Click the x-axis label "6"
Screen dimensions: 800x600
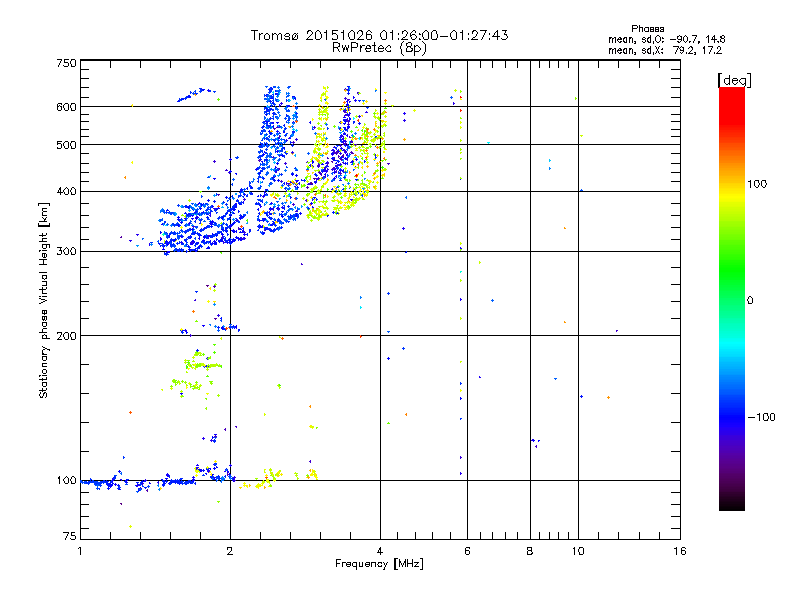click(x=467, y=551)
